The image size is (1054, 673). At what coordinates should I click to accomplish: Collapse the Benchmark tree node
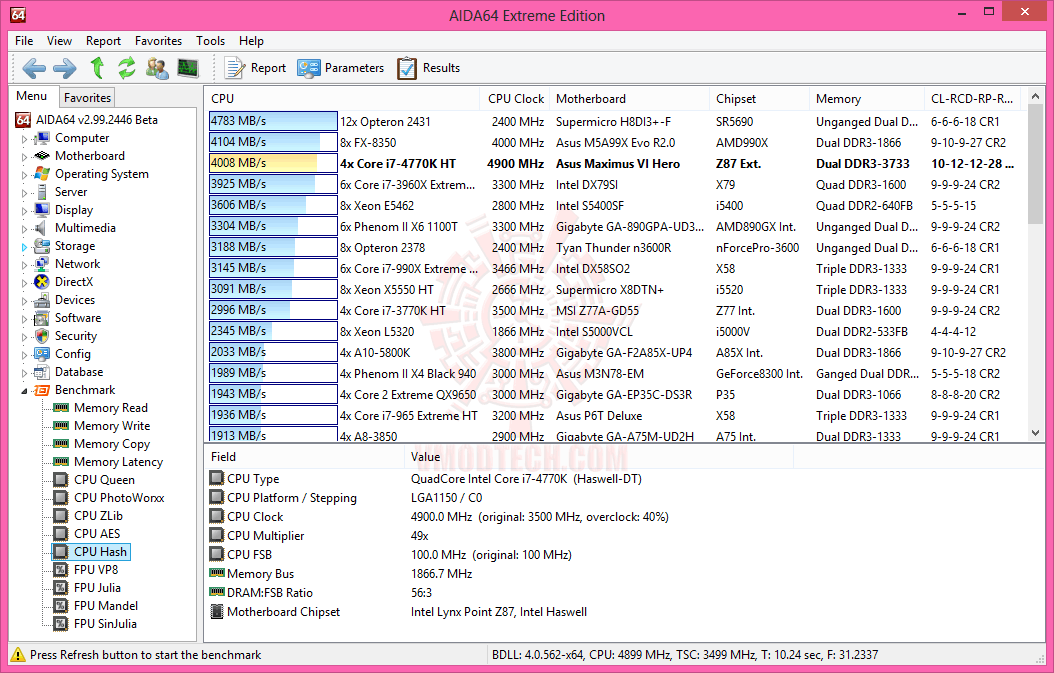pos(25,391)
